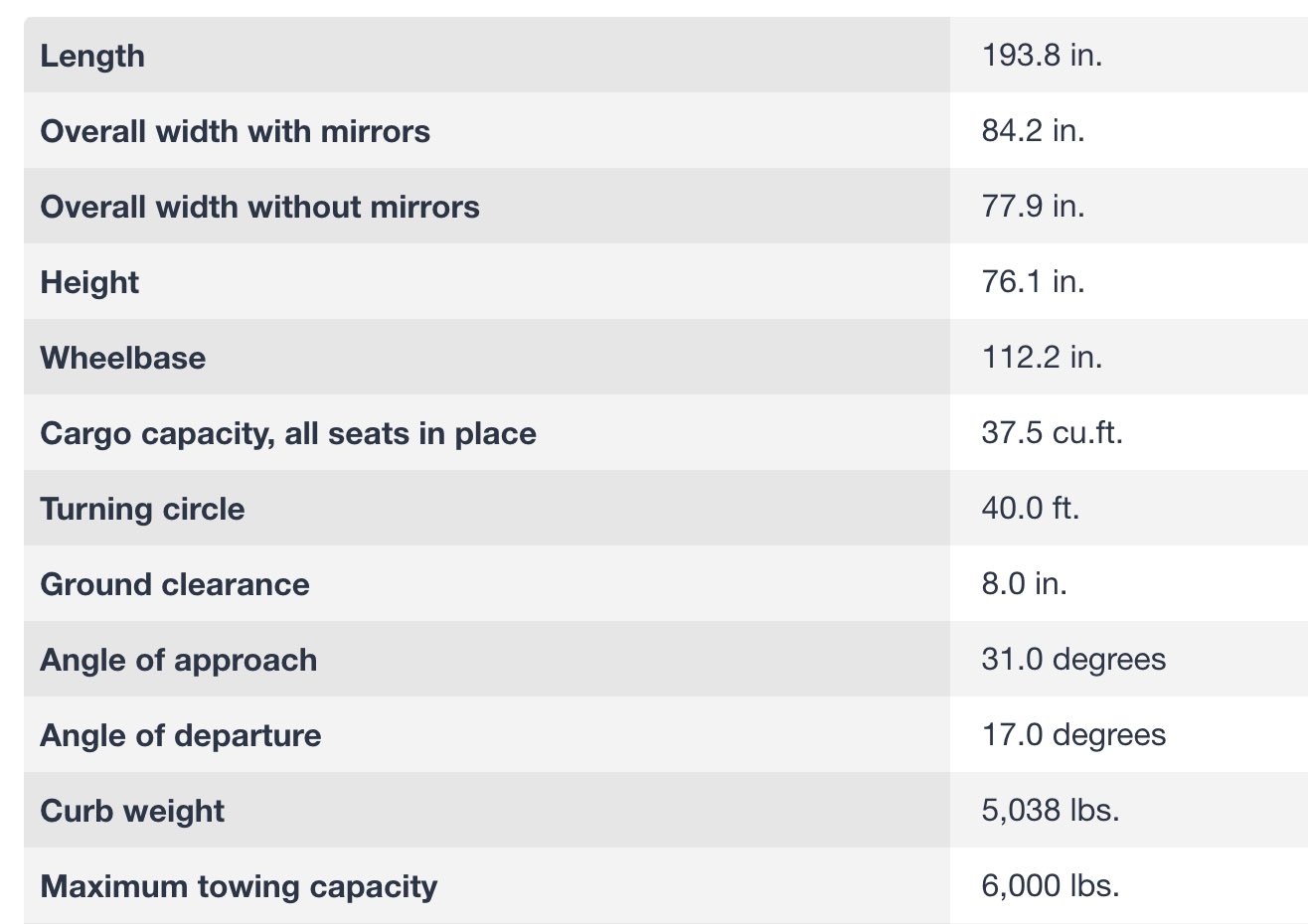Image resolution: width=1308 pixels, height=924 pixels.
Task: Select the 77.9 in. width value
Action: click(x=1033, y=206)
